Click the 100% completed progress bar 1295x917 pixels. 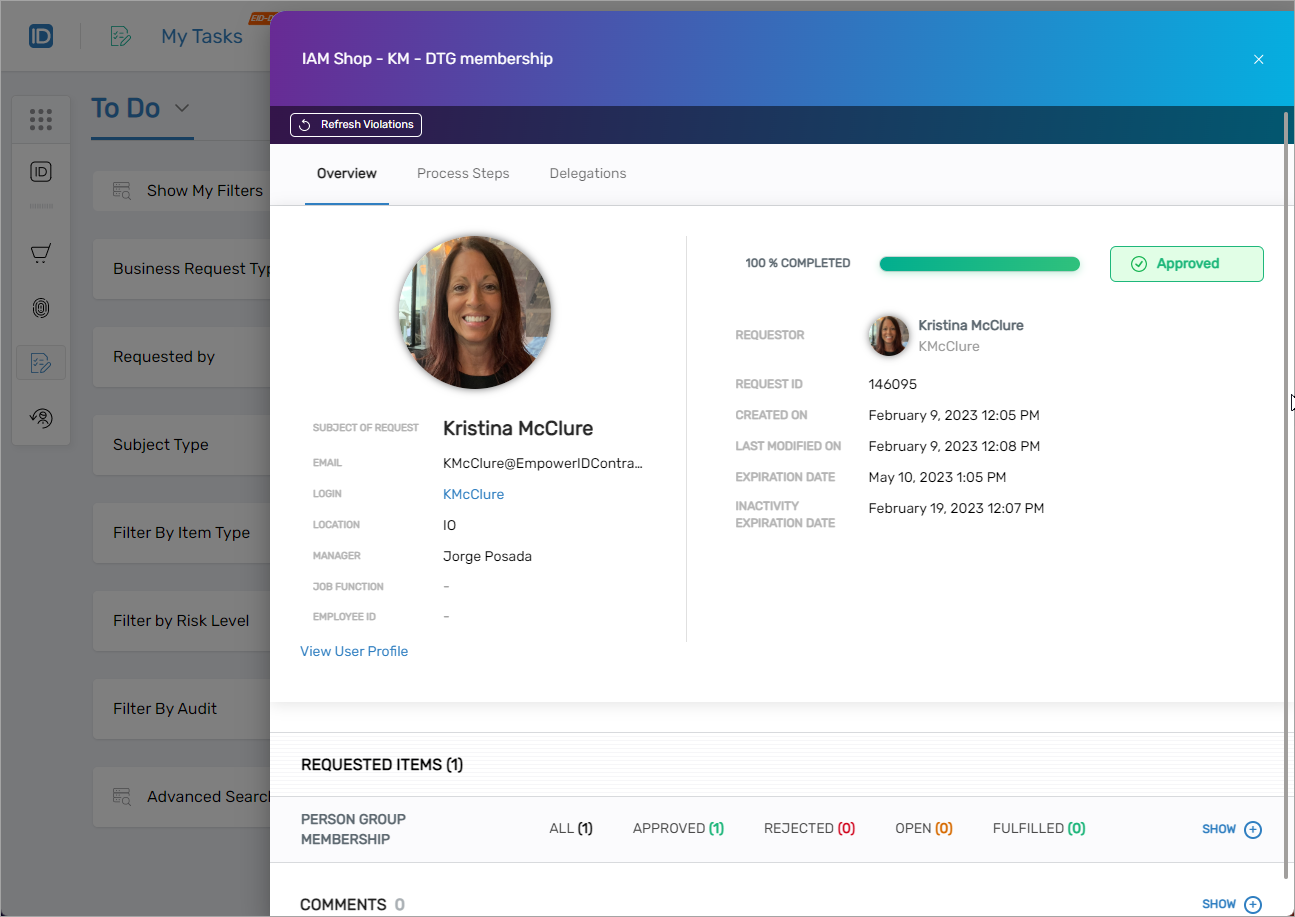pyautogui.click(x=979, y=264)
